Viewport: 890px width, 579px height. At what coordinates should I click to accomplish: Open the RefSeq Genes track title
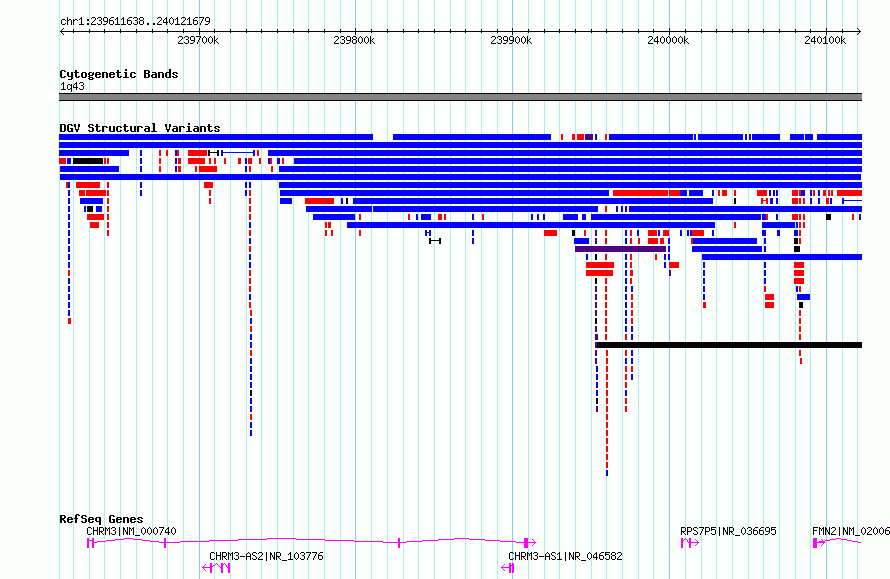tap(101, 519)
